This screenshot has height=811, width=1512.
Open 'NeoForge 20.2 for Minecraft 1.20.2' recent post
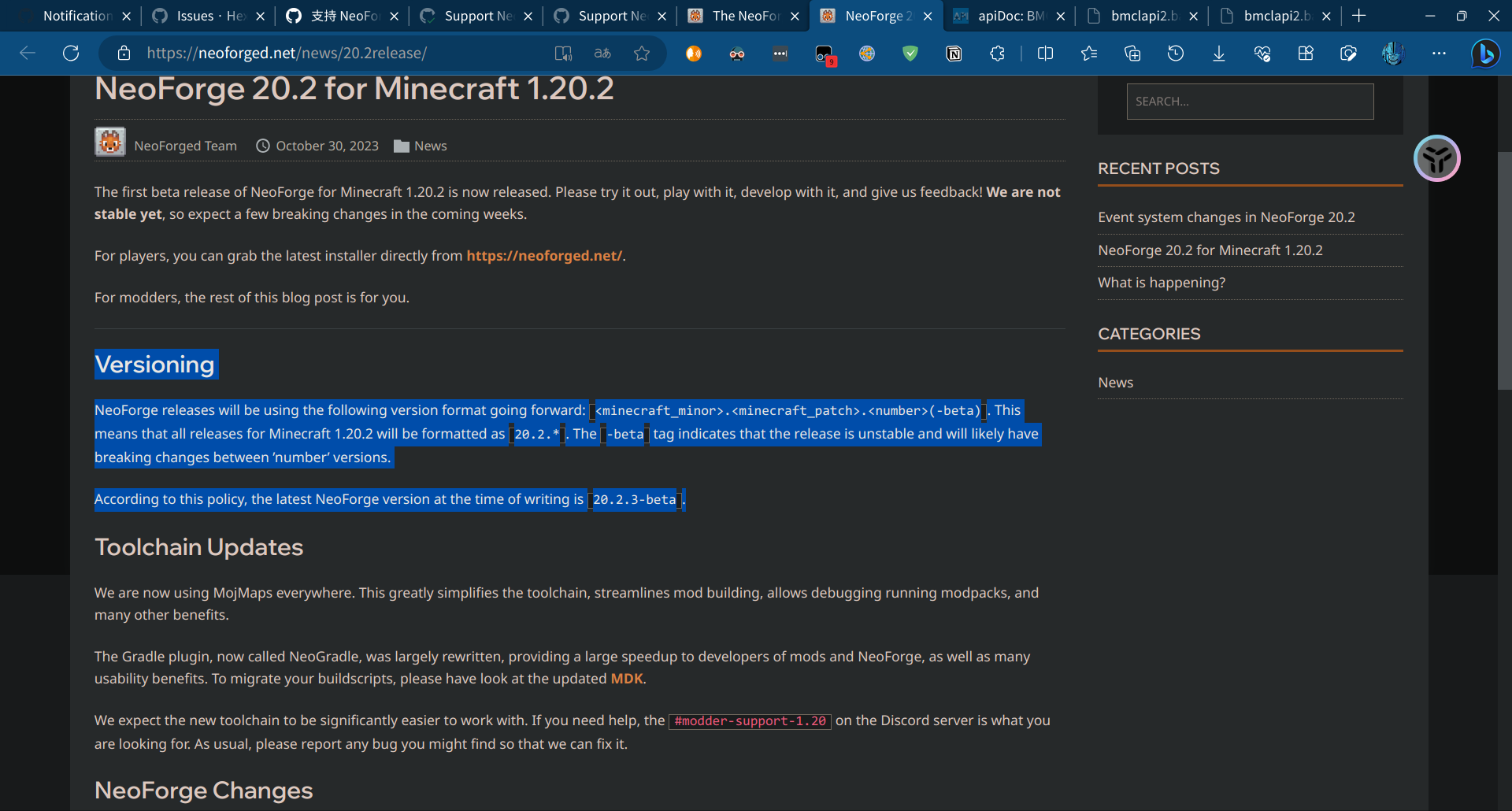click(1210, 250)
